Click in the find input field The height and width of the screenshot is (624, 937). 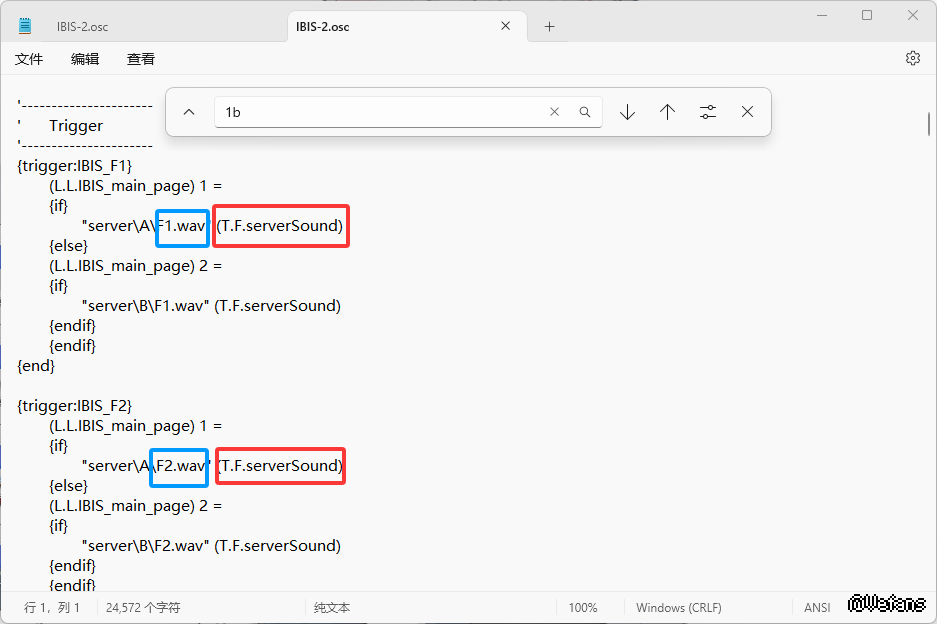pyautogui.click(x=380, y=113)
